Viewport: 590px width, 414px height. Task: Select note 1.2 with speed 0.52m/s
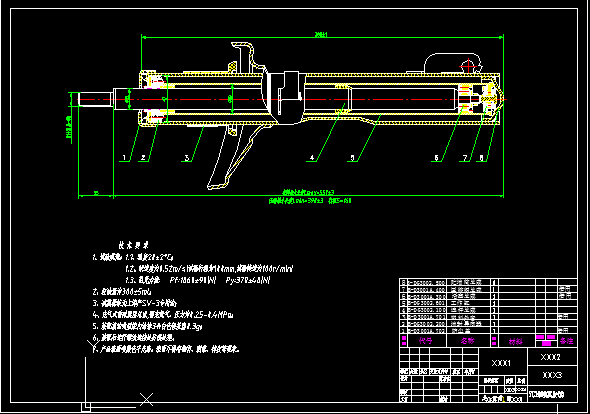pyautogui.click(x=209, y=269)
